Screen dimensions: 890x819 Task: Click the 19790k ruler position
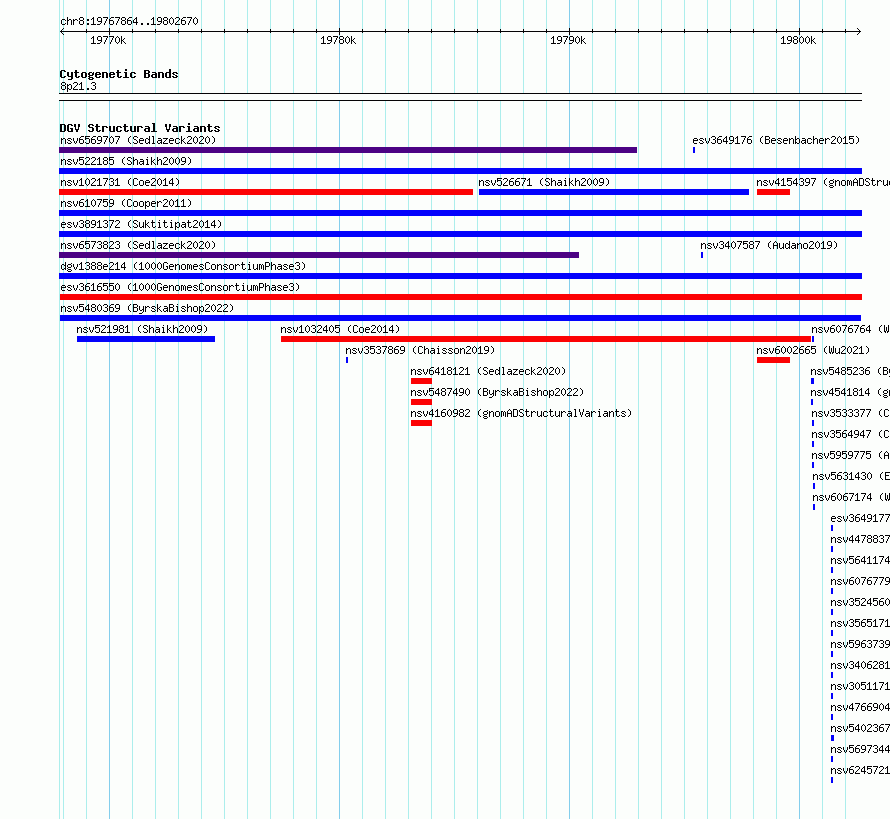(x=568, y=40)
